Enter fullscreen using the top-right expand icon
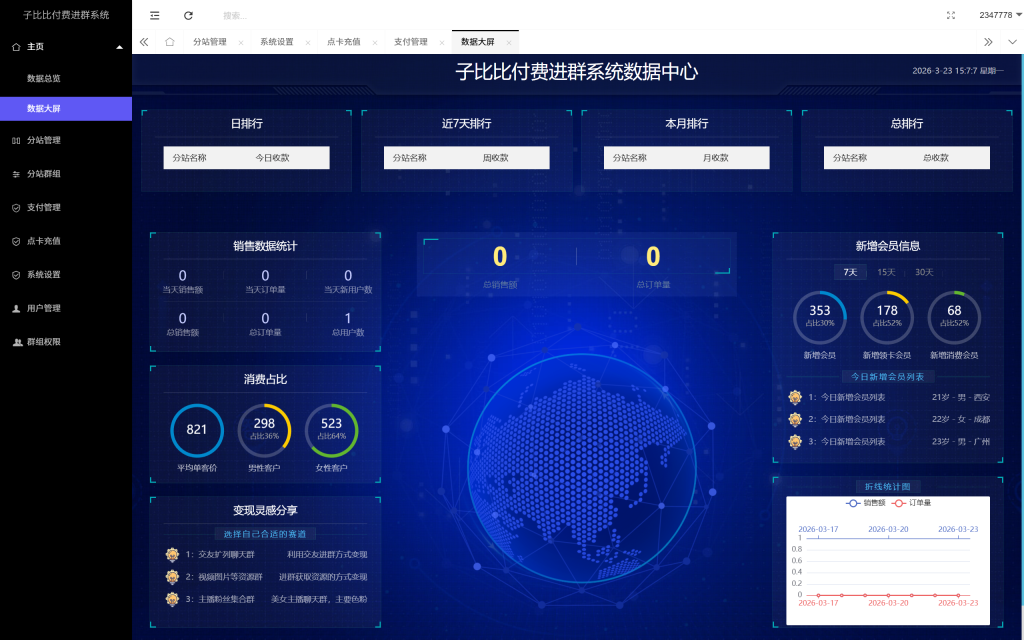This screenshot has height=640, width=1024. tap(951, 15)
